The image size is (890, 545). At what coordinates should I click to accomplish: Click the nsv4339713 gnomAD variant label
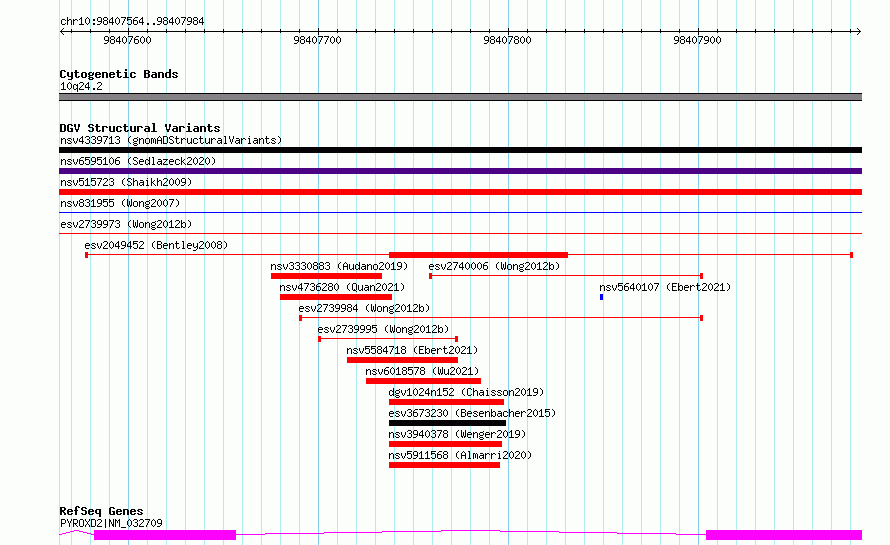pyautogui.click(x=171, y=140)
